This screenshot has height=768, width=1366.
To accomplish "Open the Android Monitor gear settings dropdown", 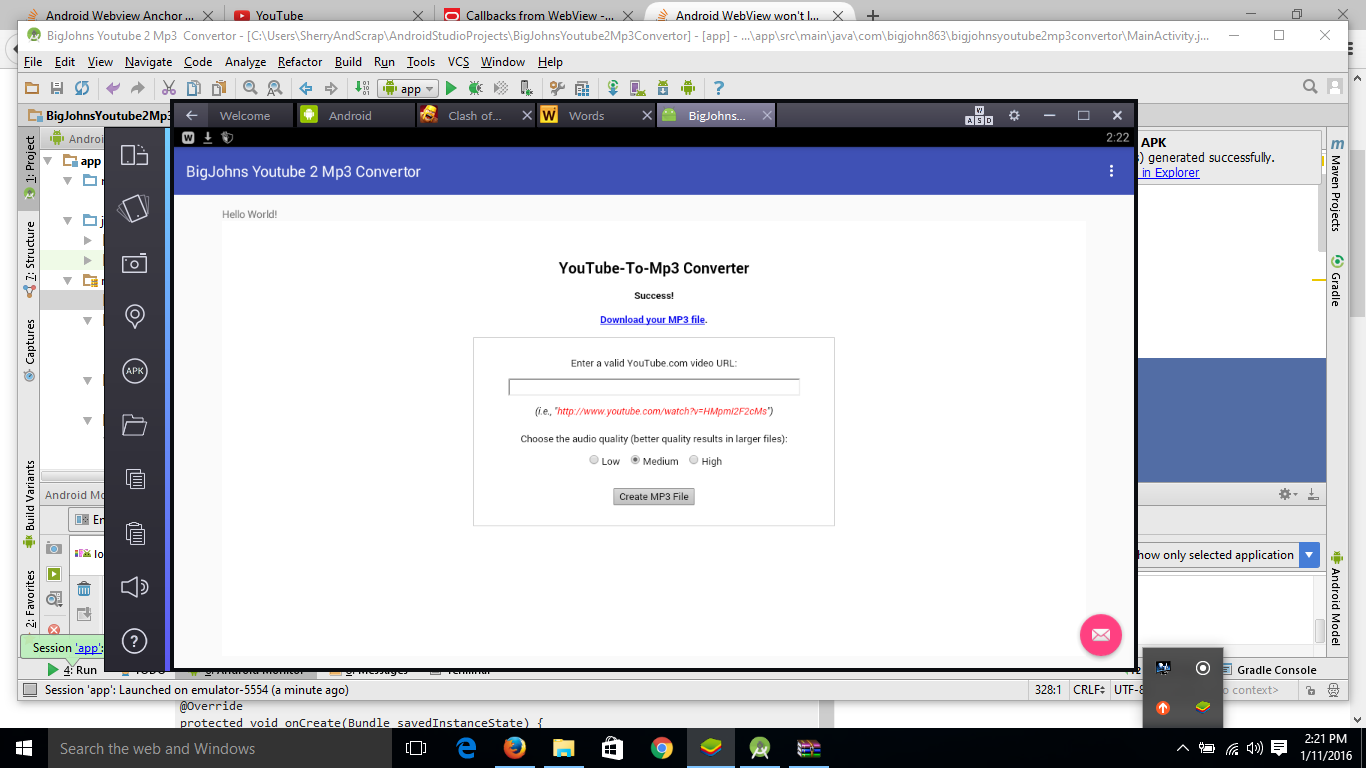I will coord(1288,494).
